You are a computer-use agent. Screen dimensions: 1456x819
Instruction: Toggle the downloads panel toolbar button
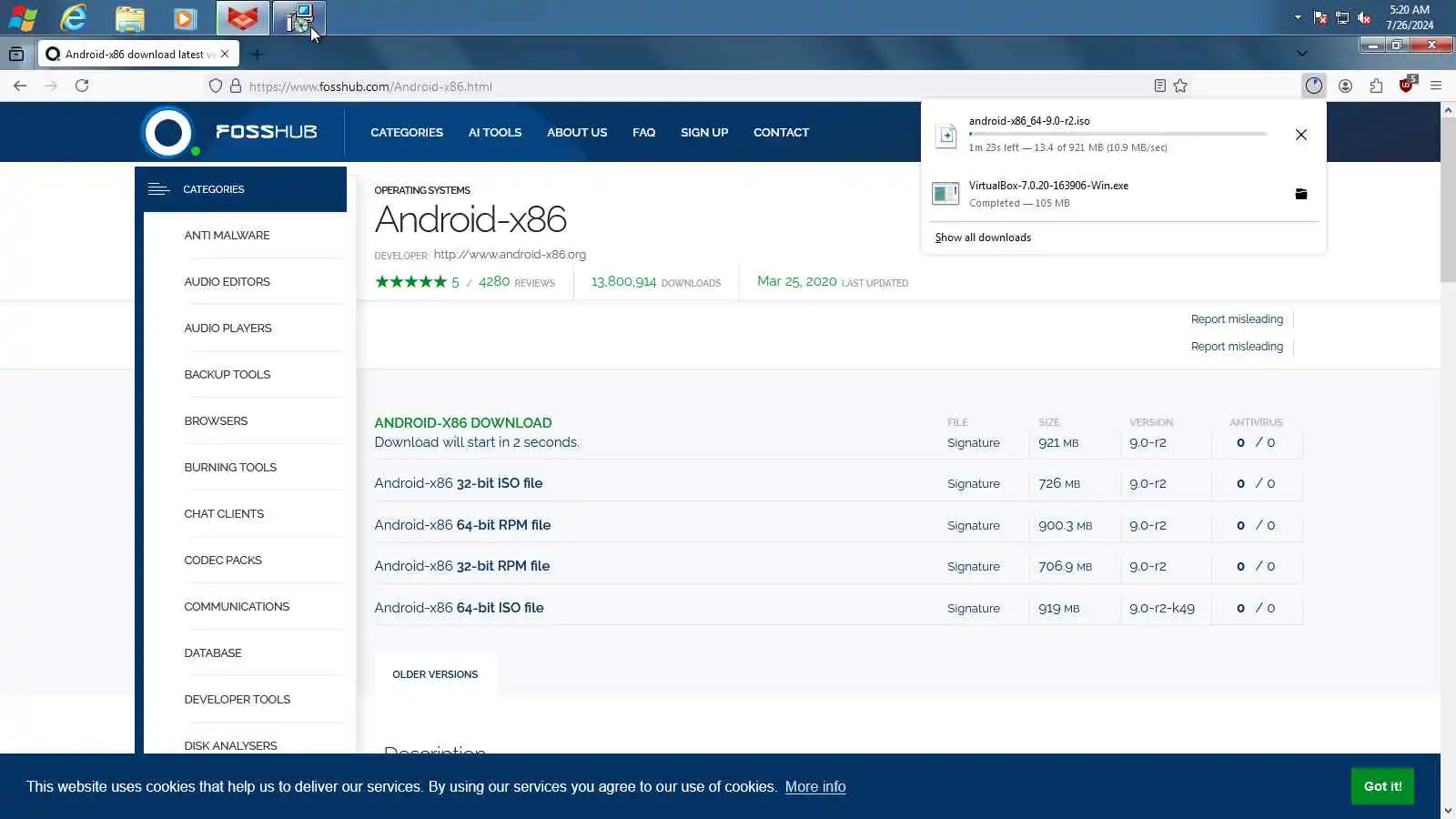pos(1313,86)
